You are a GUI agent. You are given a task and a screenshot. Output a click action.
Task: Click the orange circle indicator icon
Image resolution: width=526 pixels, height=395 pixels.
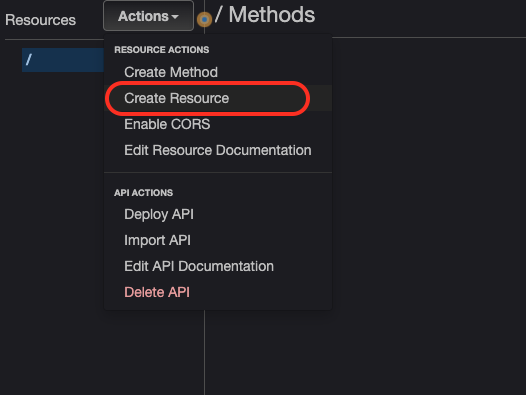coord(204,19)
